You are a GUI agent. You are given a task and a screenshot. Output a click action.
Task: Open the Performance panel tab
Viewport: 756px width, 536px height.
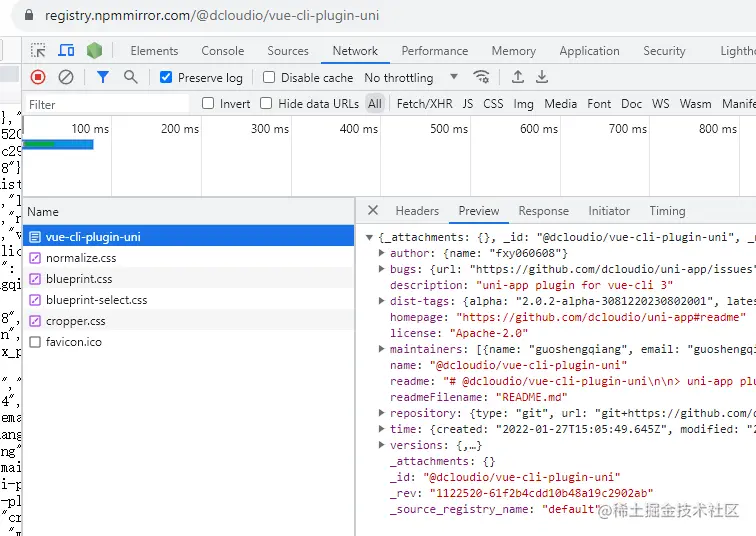point(435,51)
